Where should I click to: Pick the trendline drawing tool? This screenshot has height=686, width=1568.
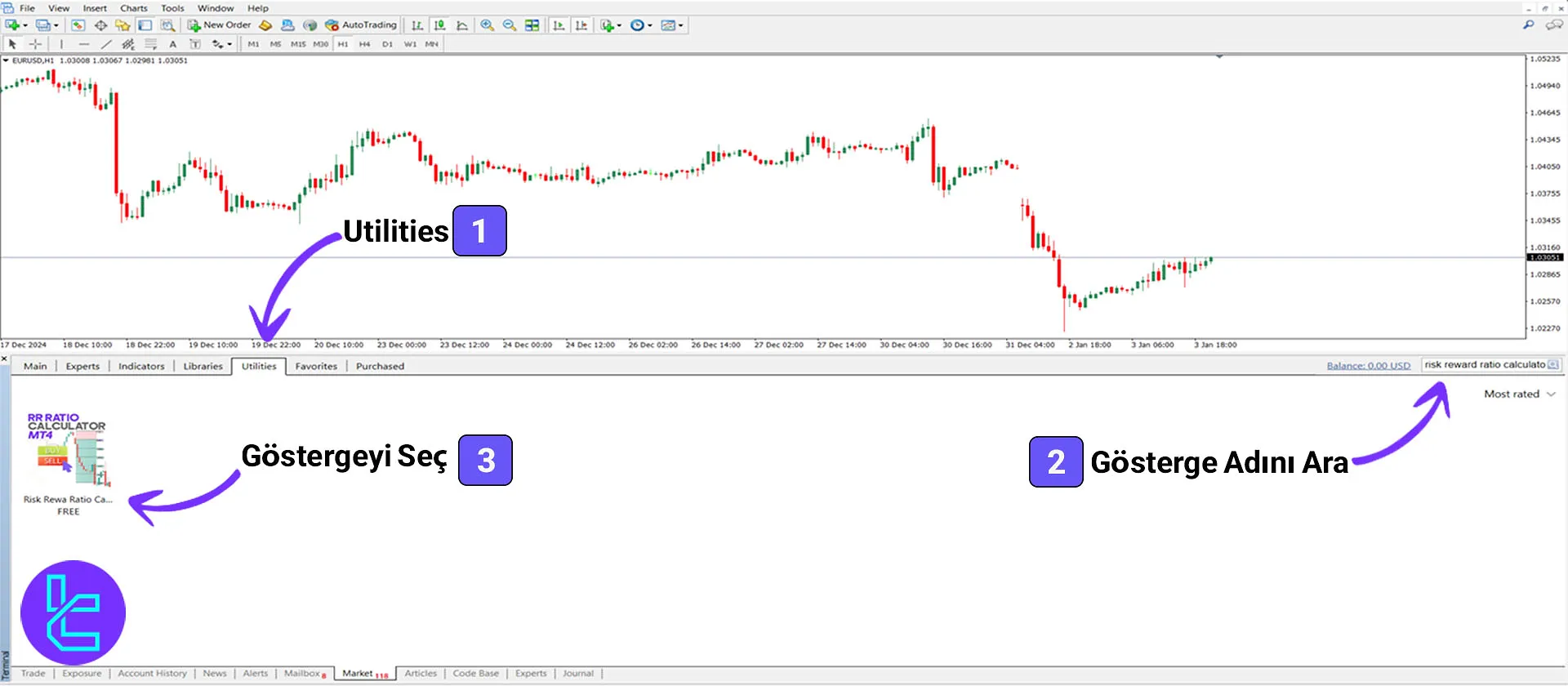click(106, 44)
